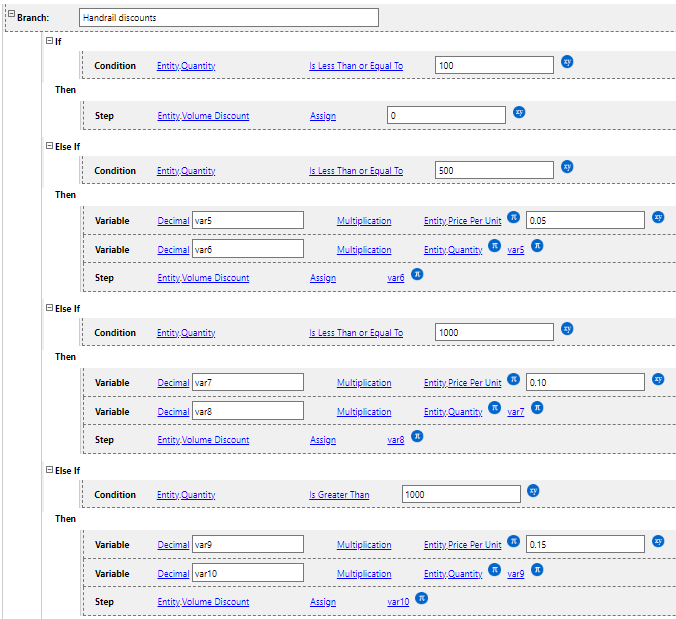Click the Handrail discounts branch name field
The height and width of the screenshot is (619, 676).
(228, 17)
